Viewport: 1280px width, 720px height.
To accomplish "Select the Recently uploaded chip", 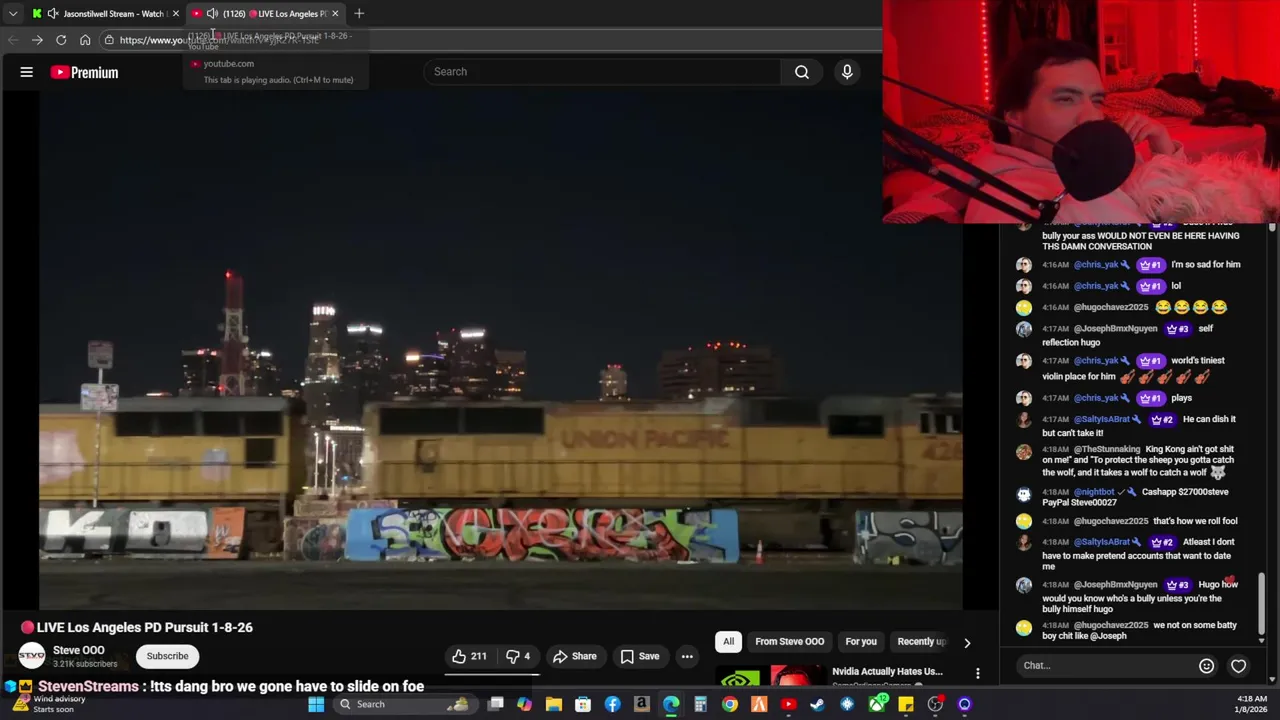I will 921,642.
